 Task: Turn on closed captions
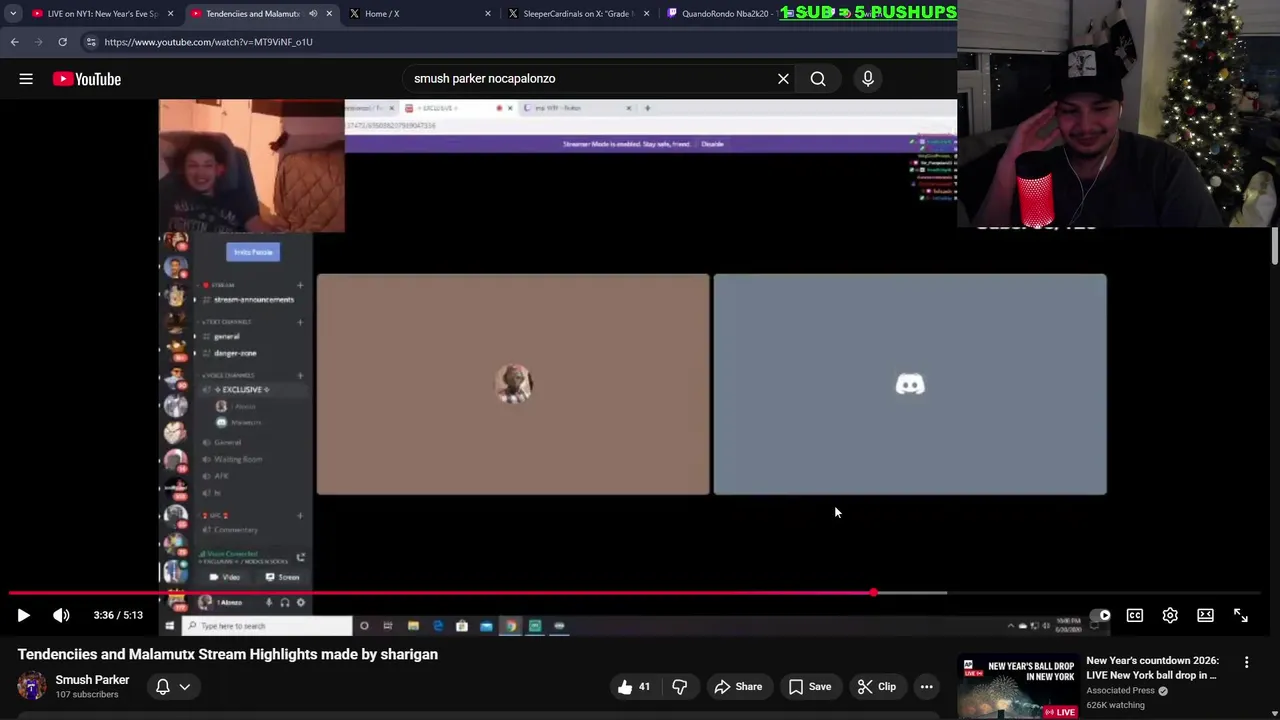click(x=1135, y=615)
